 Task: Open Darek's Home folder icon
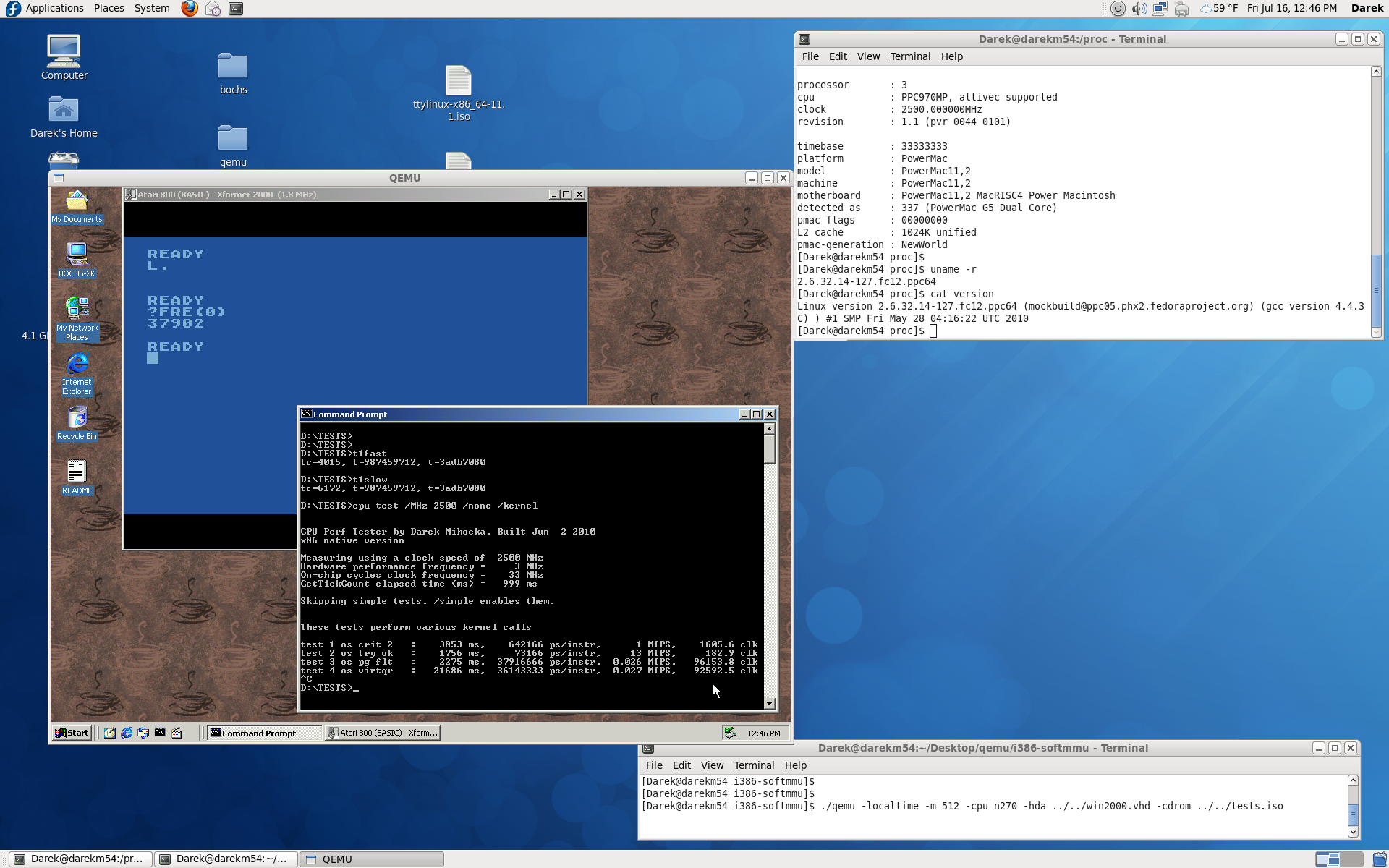(x=64, y=116)
